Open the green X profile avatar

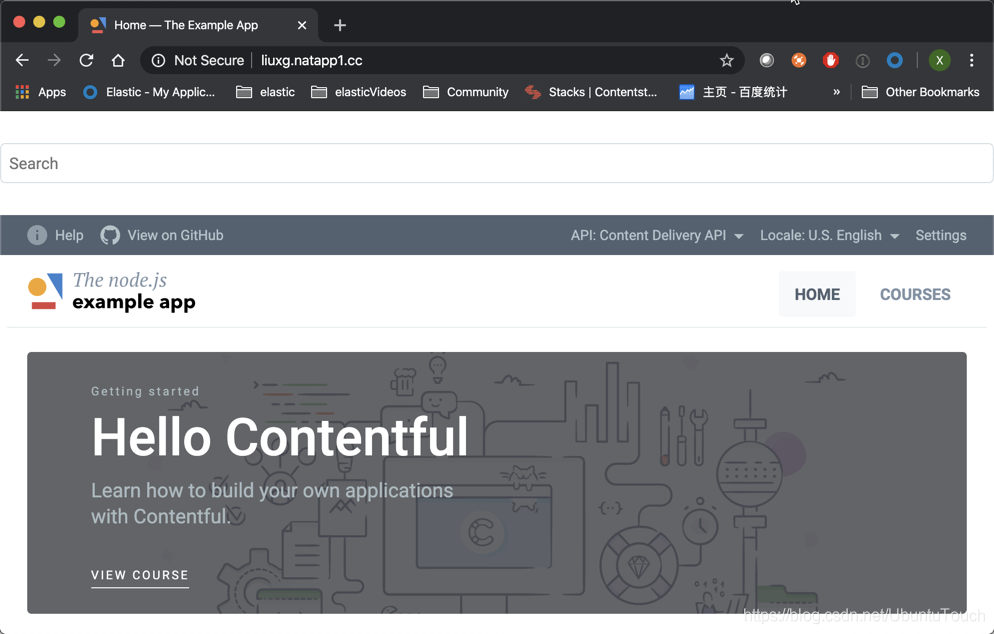point(939,60)
